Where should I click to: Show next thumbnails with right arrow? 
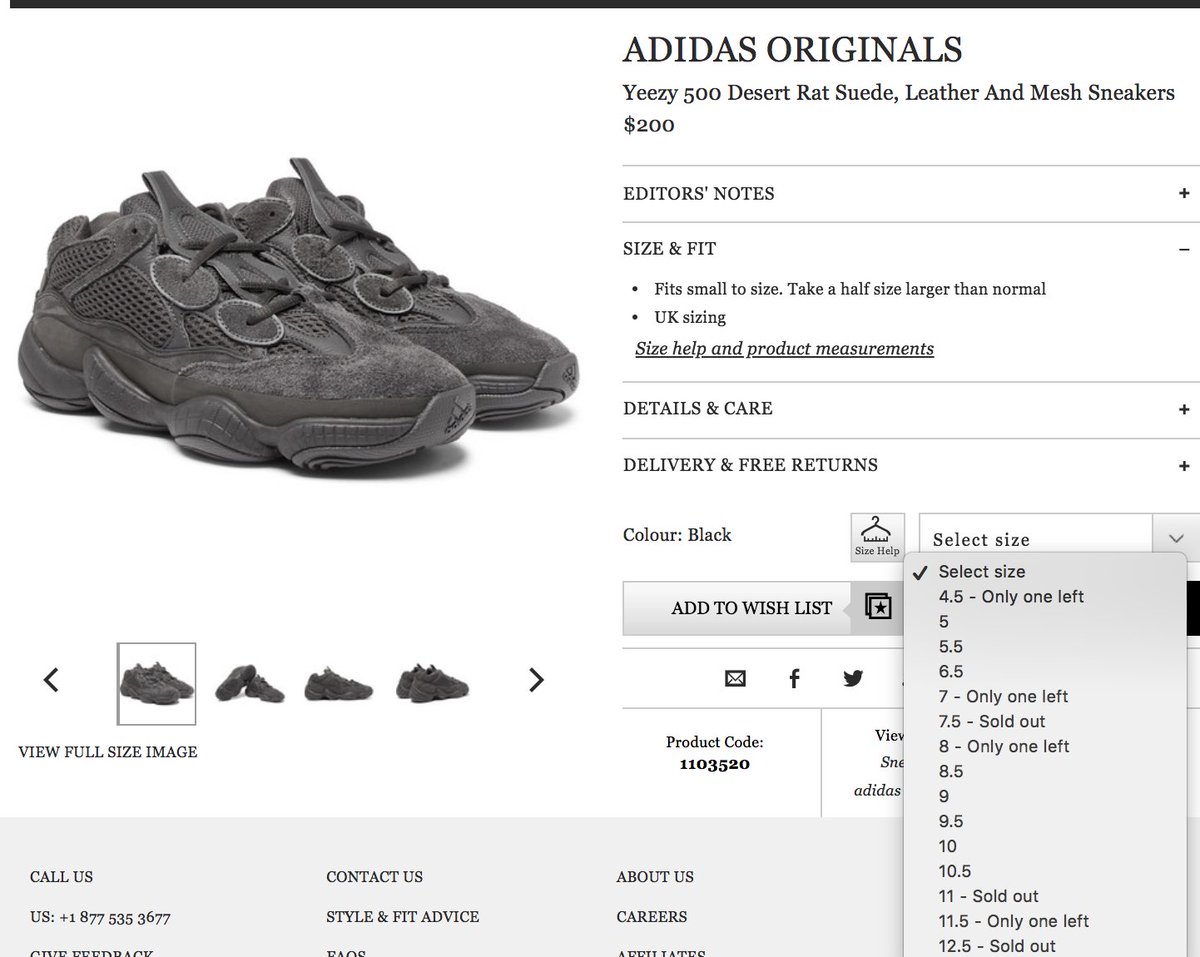[537, 680]
